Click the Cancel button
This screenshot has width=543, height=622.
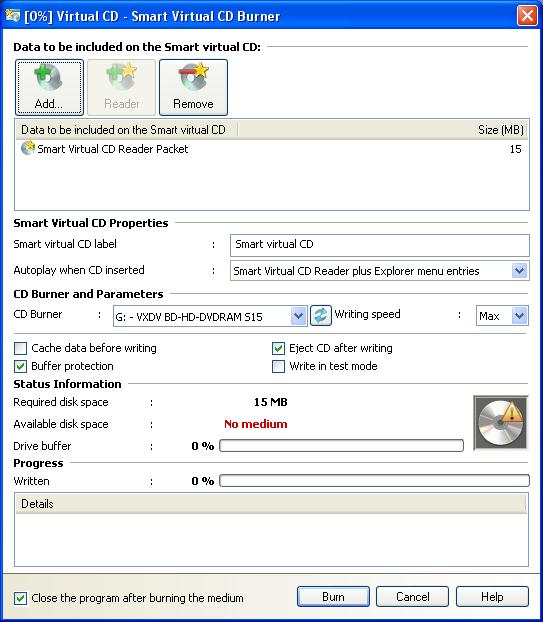pos(413,597)
